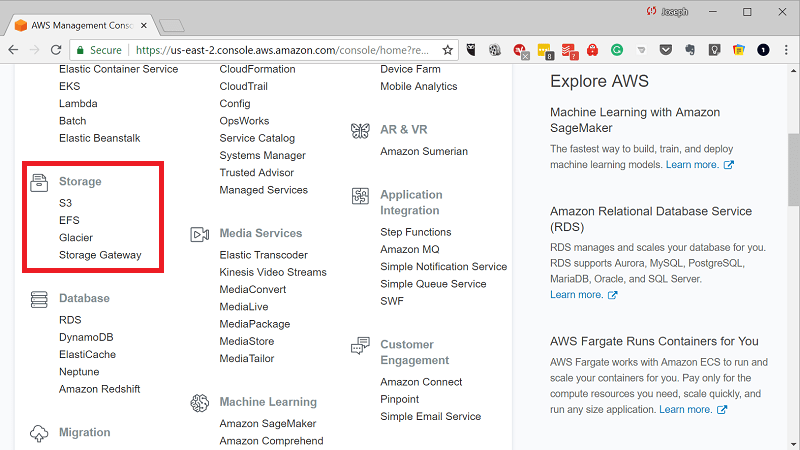Open Simple Notification Service
Image resolution: width=800 pixels, height=450 pixels.
(x=443, y=267)
